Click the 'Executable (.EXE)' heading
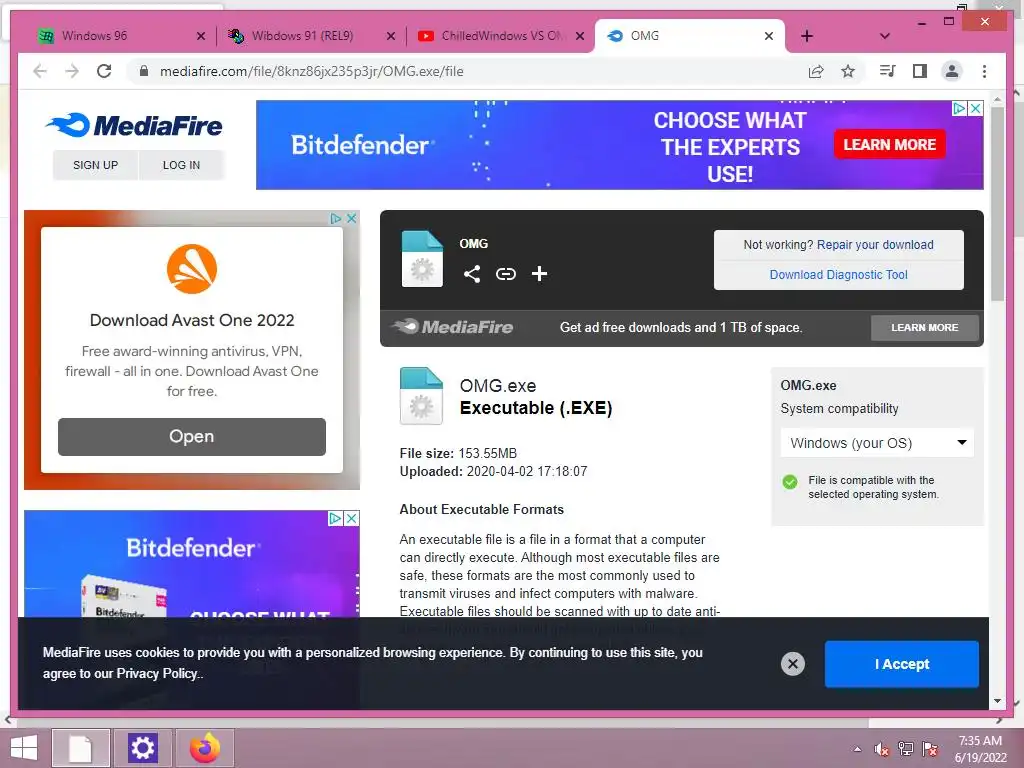 536,408
